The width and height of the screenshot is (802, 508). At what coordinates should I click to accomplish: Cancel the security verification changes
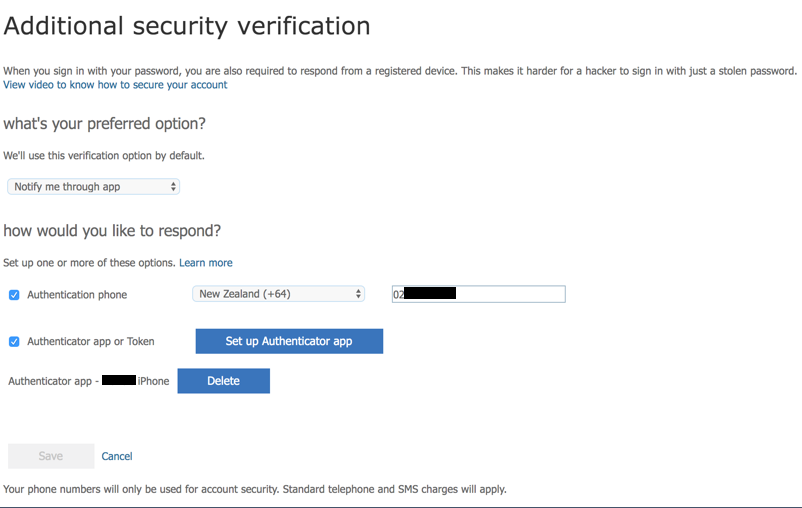point(117,456)
